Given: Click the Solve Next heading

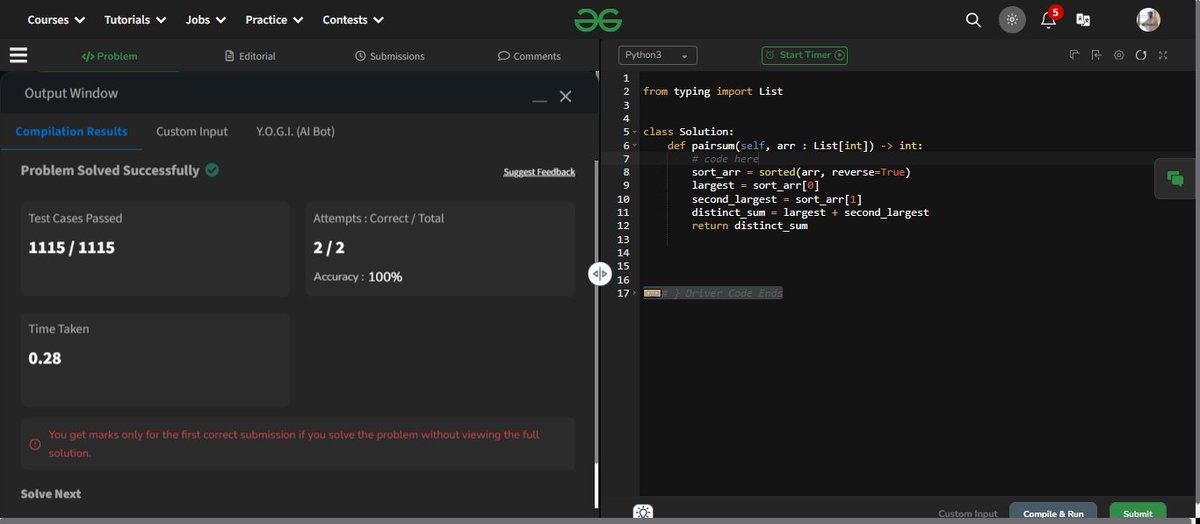Looking at the screenshot, I should tap(51, 493).
